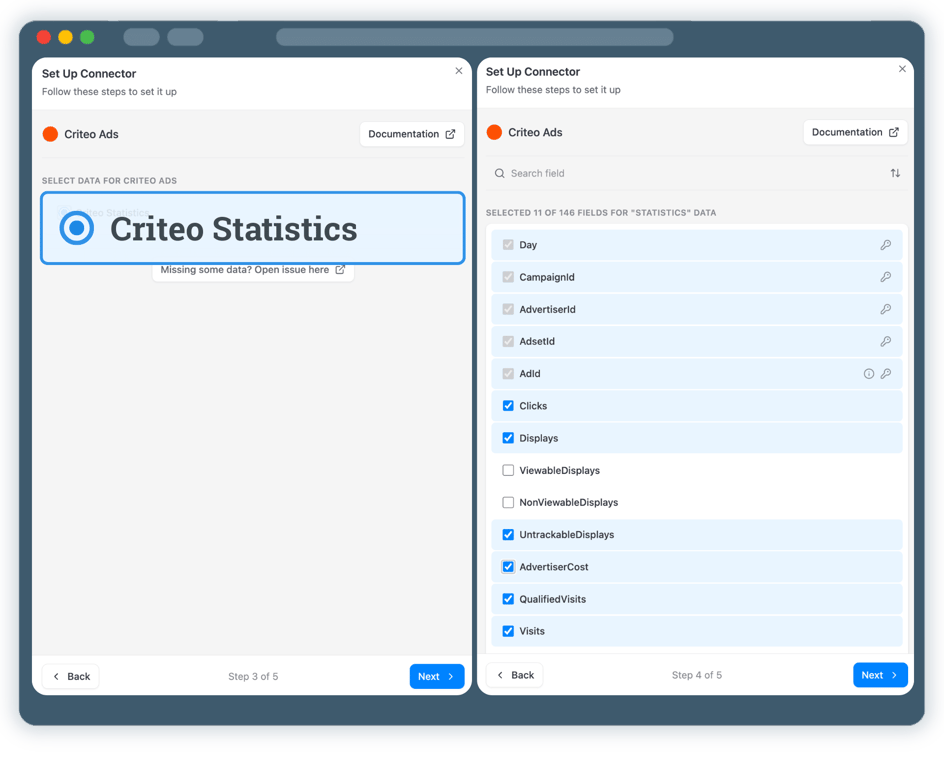Open Documentation in the Step 4 panel

click(855, 132)
